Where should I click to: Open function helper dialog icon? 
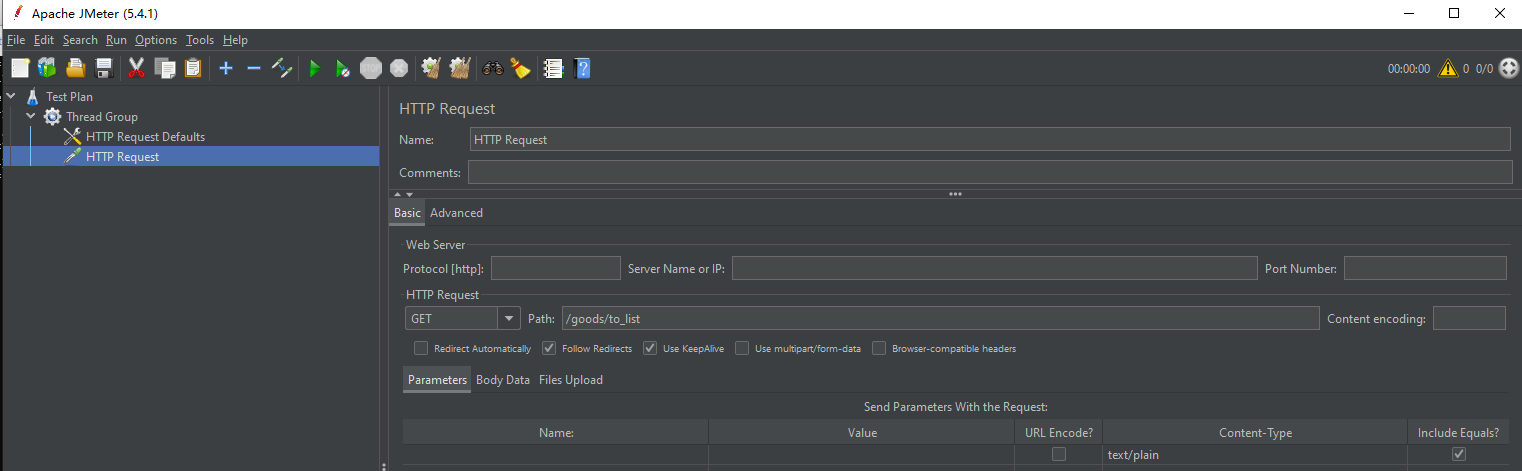coord(553,68)
